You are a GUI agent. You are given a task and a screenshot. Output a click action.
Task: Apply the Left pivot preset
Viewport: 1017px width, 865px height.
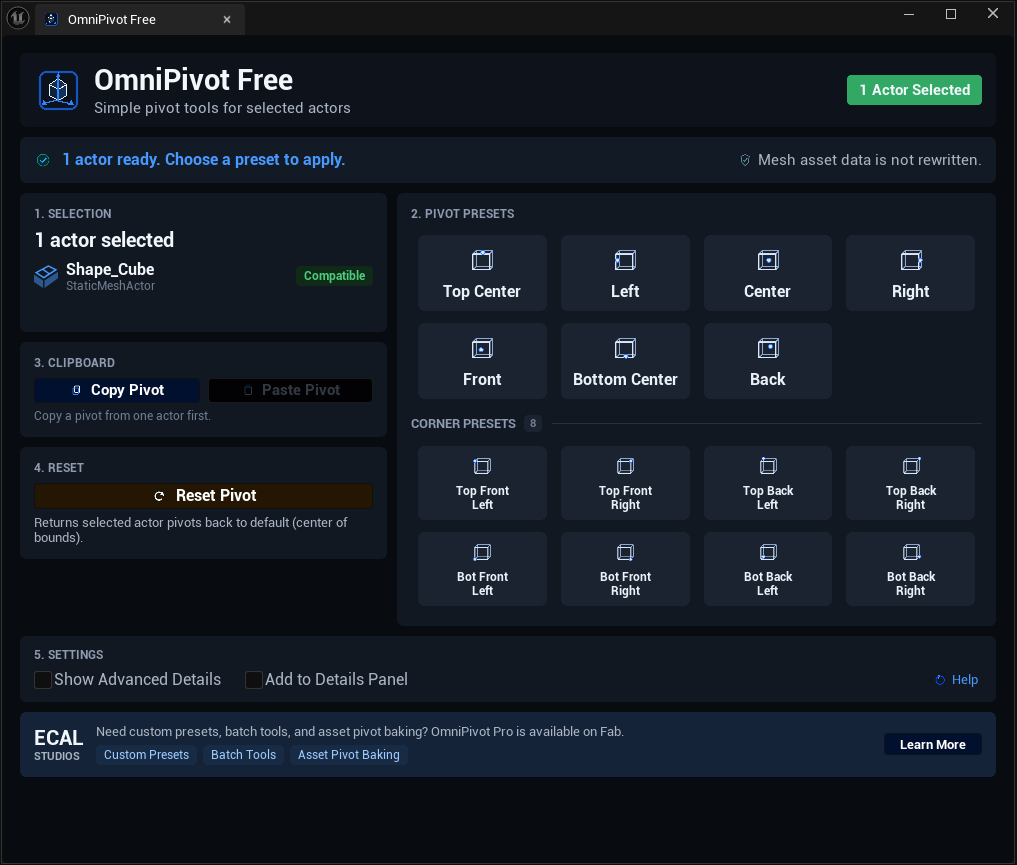[625, 273]
